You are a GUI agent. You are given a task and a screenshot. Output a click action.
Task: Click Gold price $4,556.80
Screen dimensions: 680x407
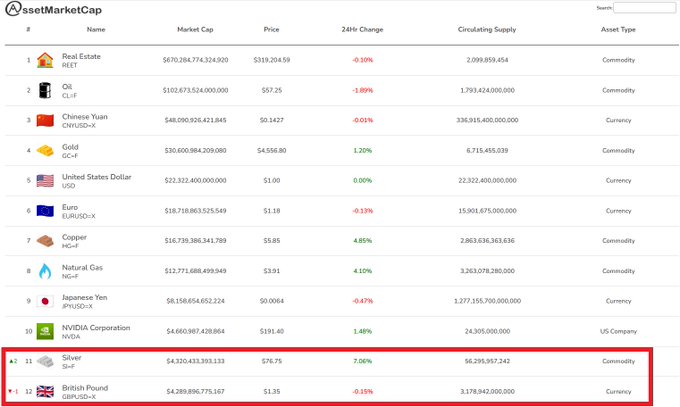point(272,151)
